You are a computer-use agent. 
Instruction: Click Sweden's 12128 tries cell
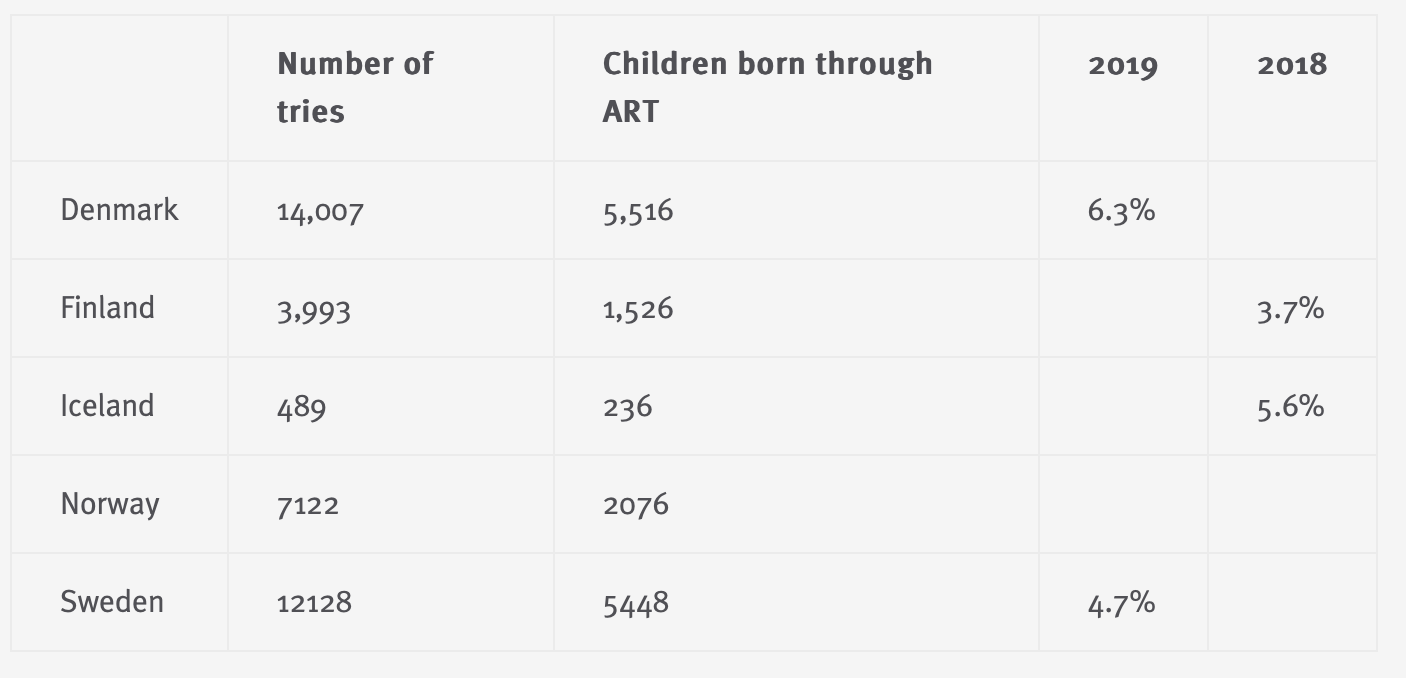click(x=314, y=603)
